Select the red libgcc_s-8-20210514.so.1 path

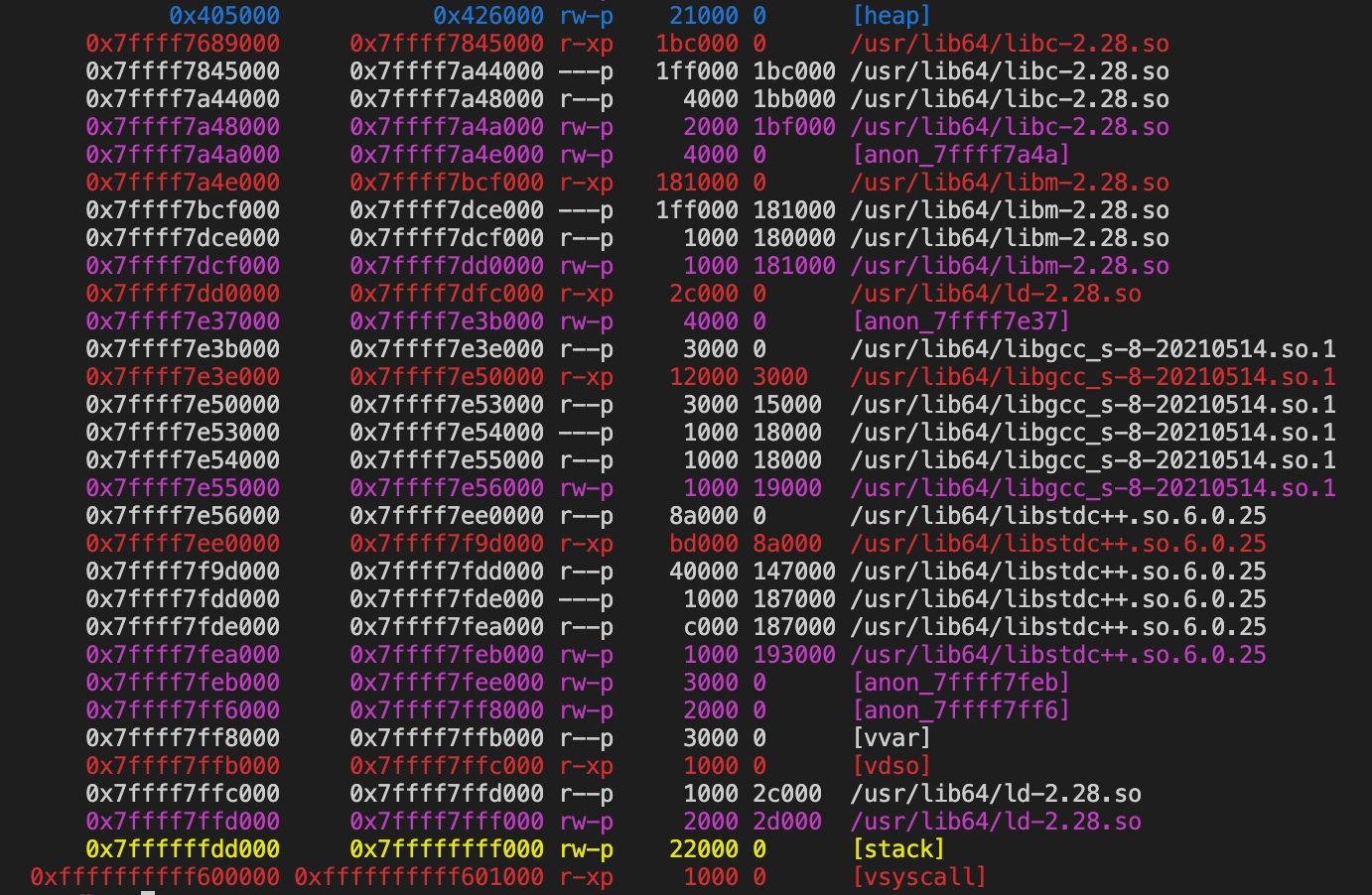tap(1093, 377)
